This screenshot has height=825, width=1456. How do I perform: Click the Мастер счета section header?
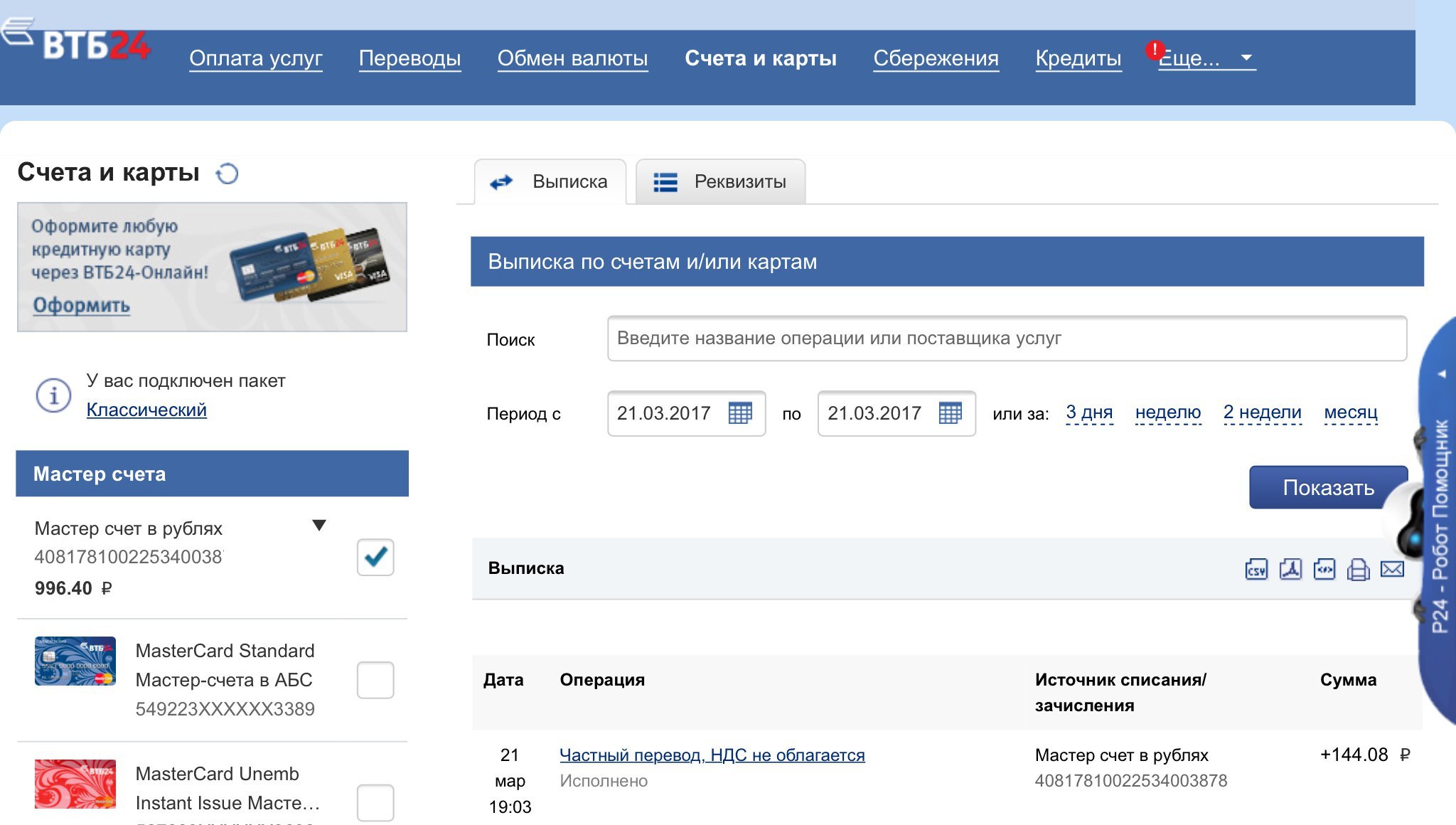212,474
